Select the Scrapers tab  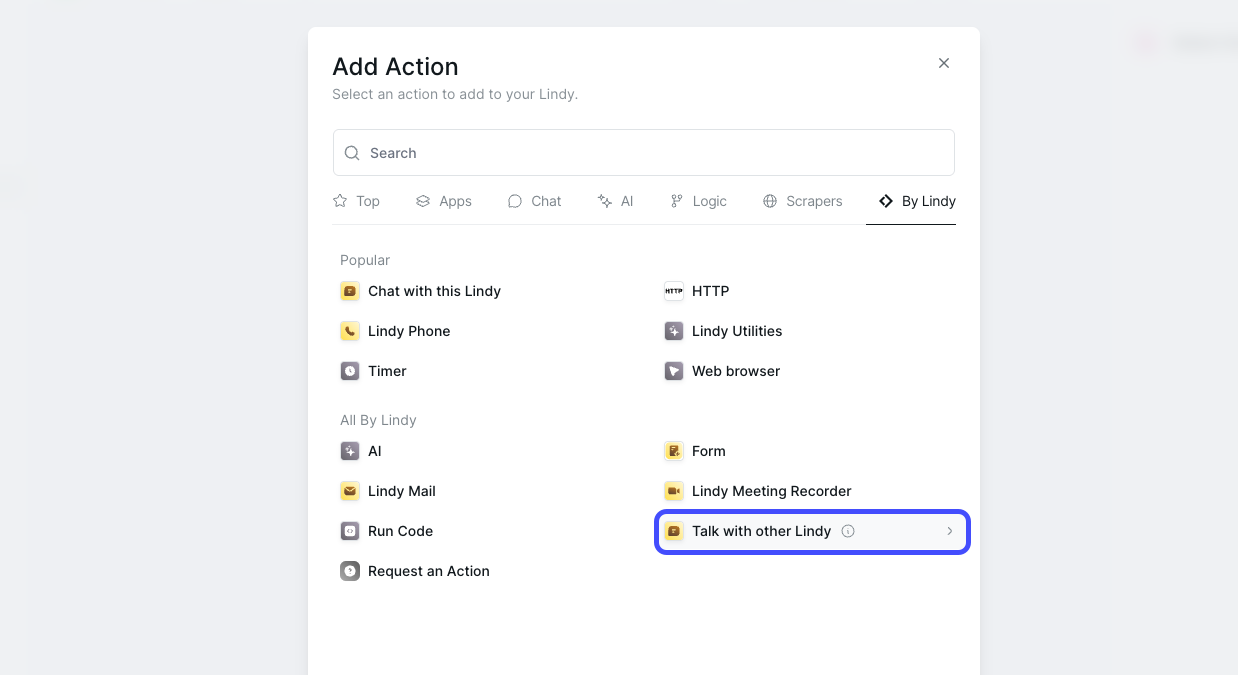[x=802, y=201]
